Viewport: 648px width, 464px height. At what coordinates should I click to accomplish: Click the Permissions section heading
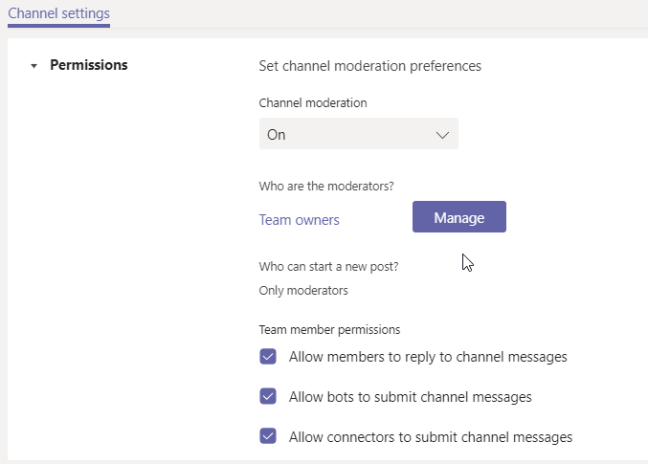89,65
